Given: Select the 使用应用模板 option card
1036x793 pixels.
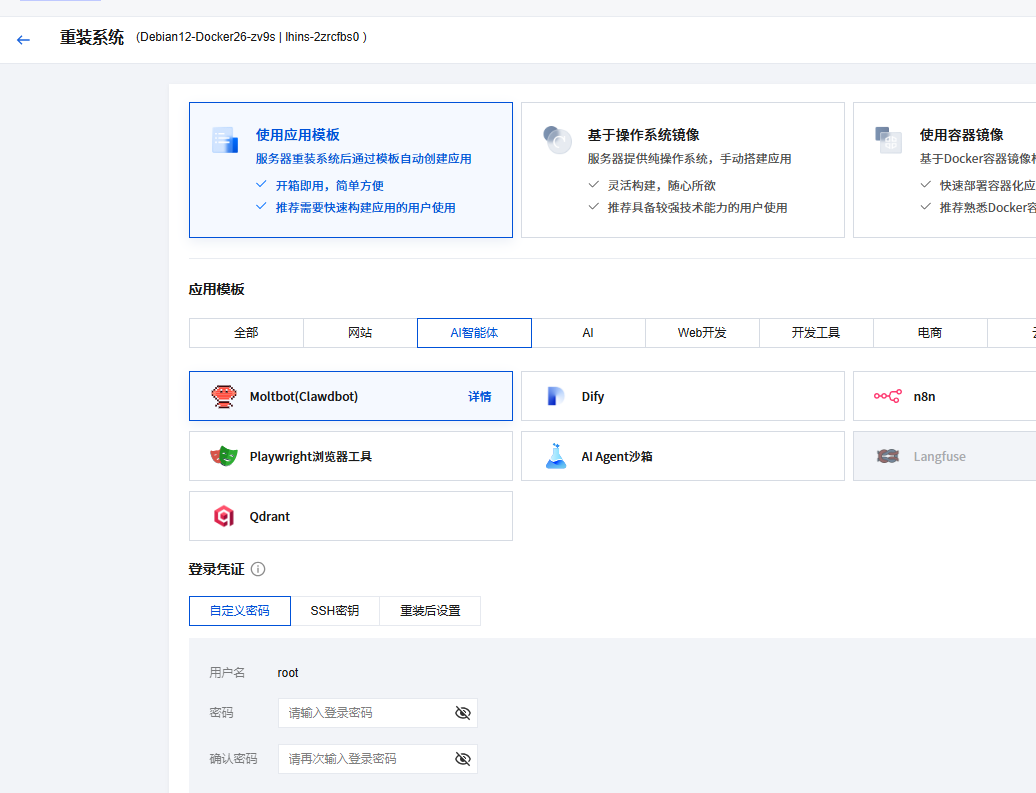Looking at the screenshot, I should click(350, 170).
